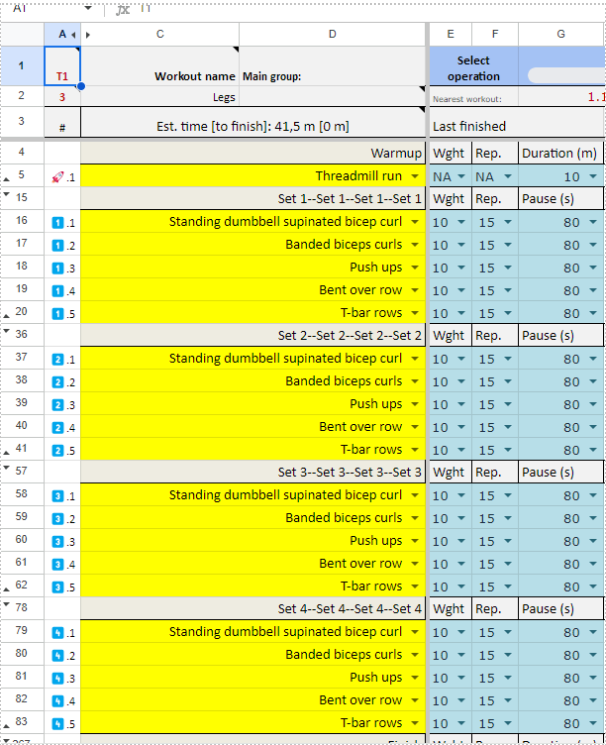This screenshot has width=606, height=745.
Task: Click the pill-shaped control in column G row 1
Action: [566, 75]
